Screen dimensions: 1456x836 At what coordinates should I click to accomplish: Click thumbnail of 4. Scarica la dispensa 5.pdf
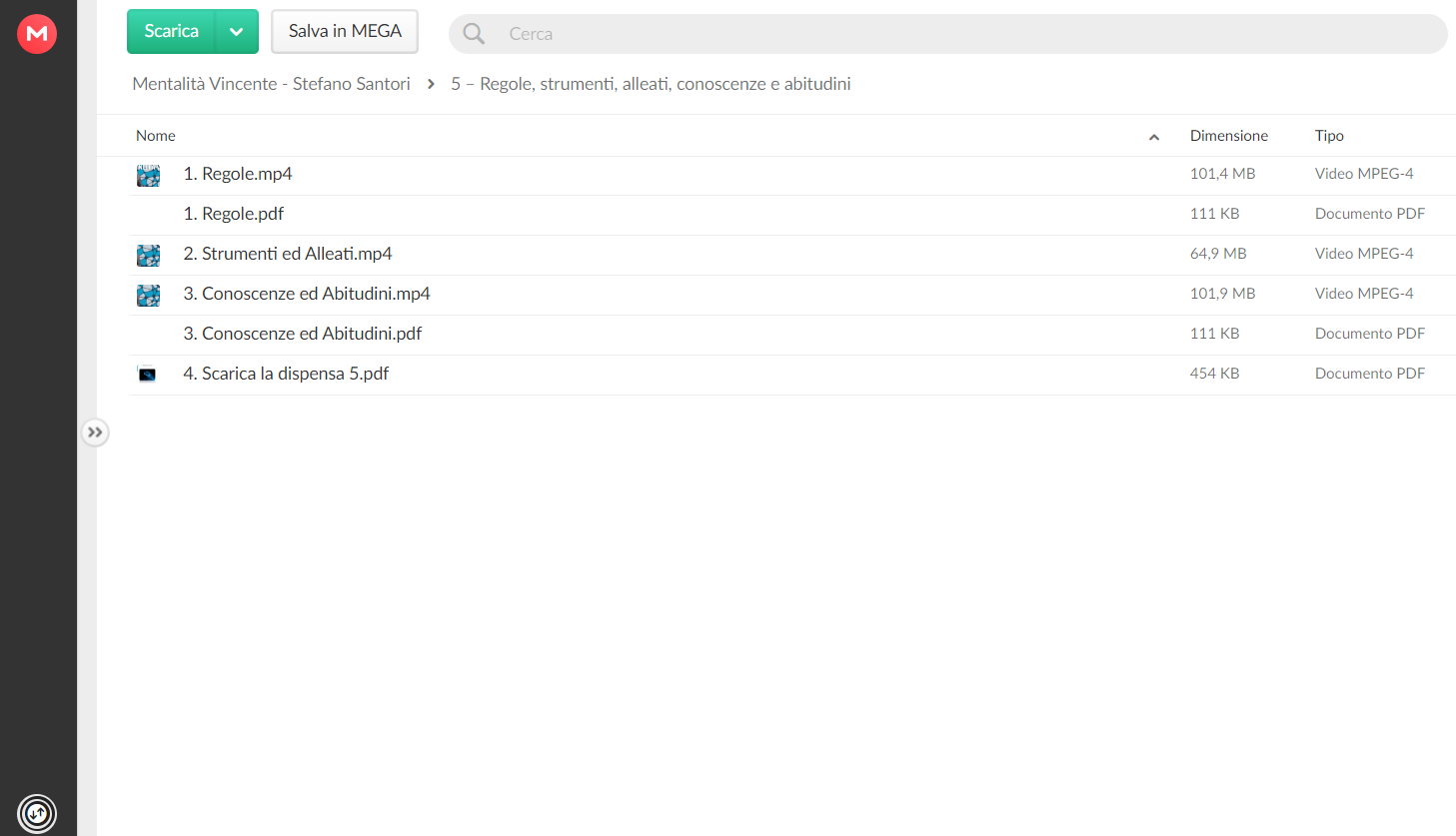[147, 375]
